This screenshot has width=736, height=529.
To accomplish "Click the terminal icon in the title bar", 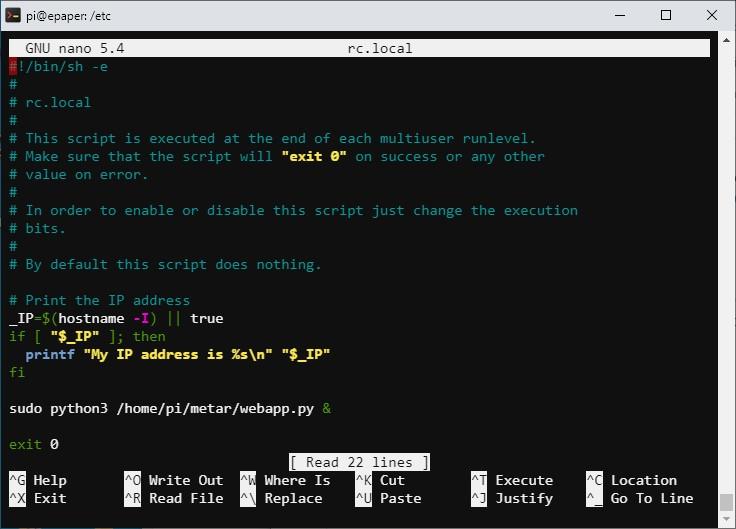I will coord(13,15).
